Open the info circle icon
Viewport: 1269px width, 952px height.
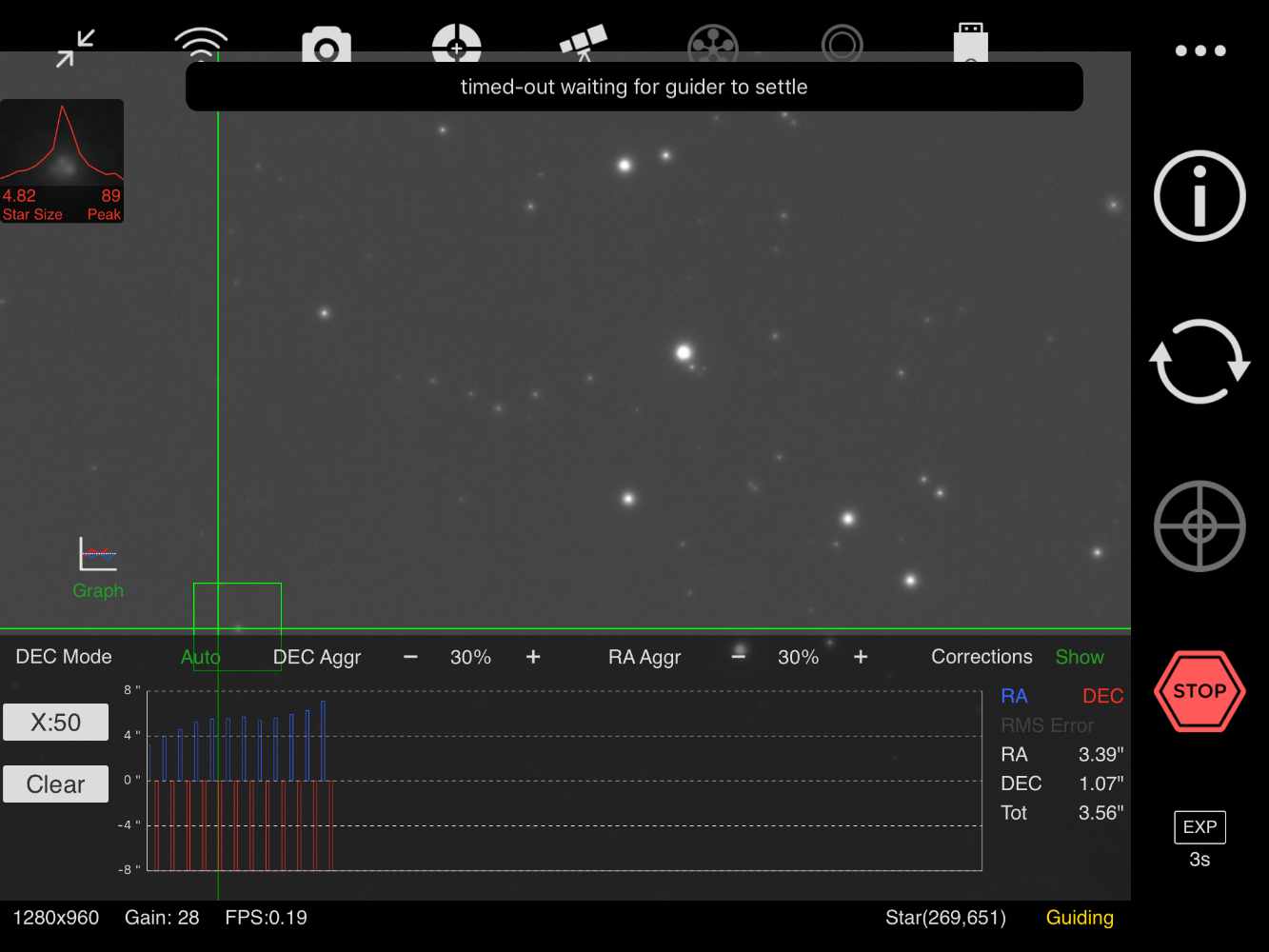click(x=1200, y=196)
